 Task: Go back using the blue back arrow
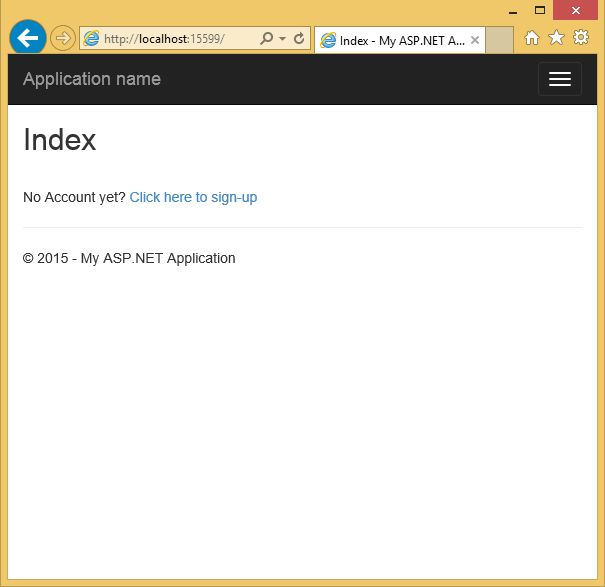[x=28, y=38]
